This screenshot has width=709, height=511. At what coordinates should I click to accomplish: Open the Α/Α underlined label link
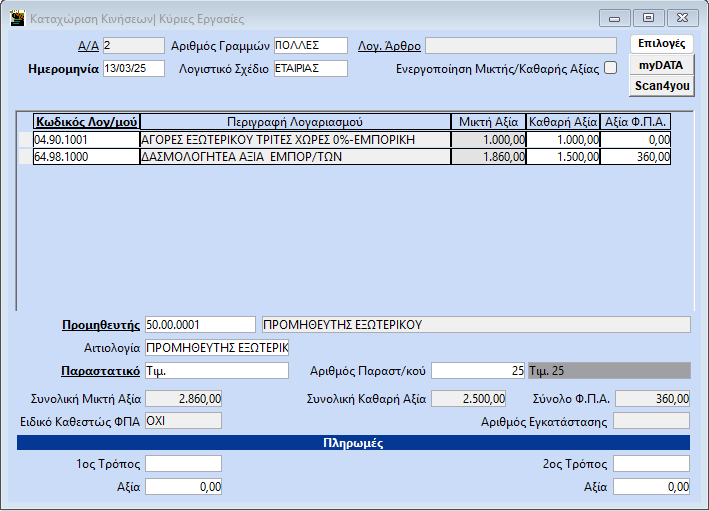pyautogui.click(x=88, y=46)
